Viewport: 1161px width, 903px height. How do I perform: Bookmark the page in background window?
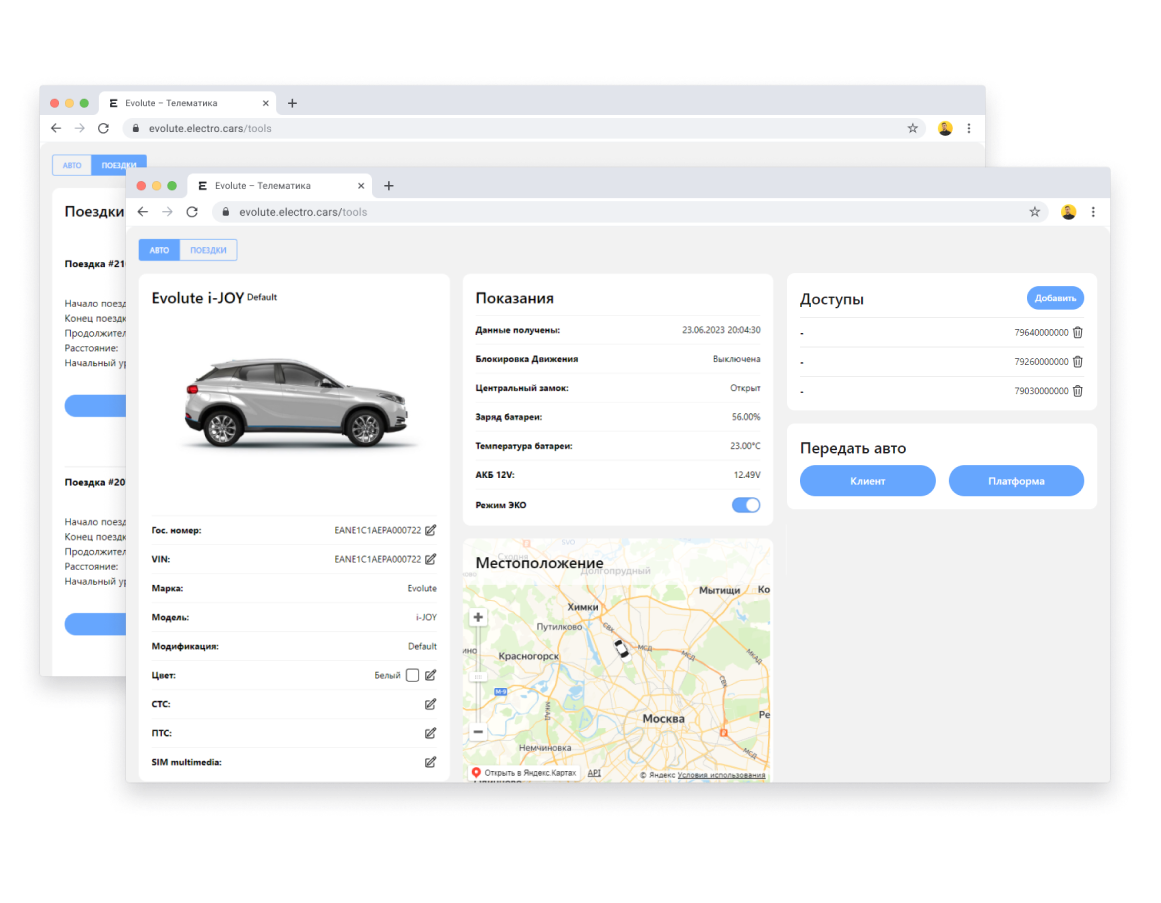(x=912, y=128)
